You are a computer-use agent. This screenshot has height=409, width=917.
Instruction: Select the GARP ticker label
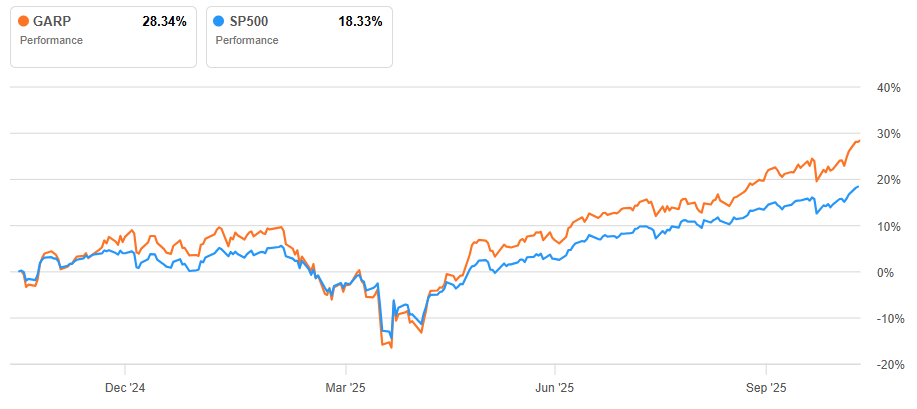[52, 21]
